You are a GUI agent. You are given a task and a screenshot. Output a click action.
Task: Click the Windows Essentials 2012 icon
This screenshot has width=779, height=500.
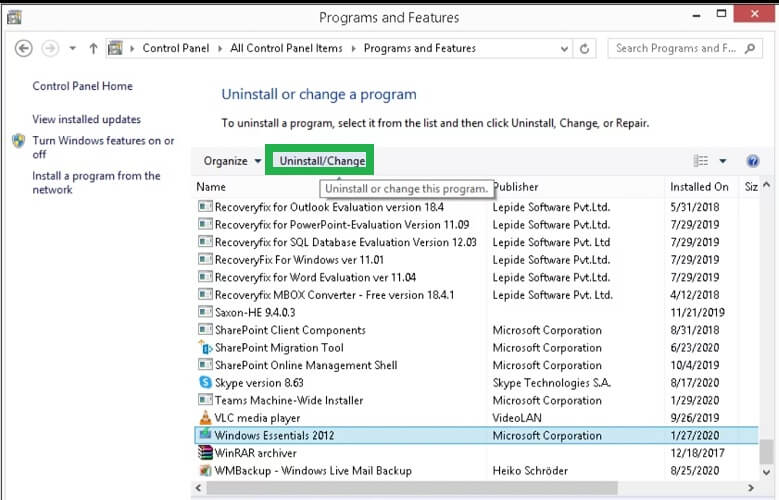click(205, 434)
